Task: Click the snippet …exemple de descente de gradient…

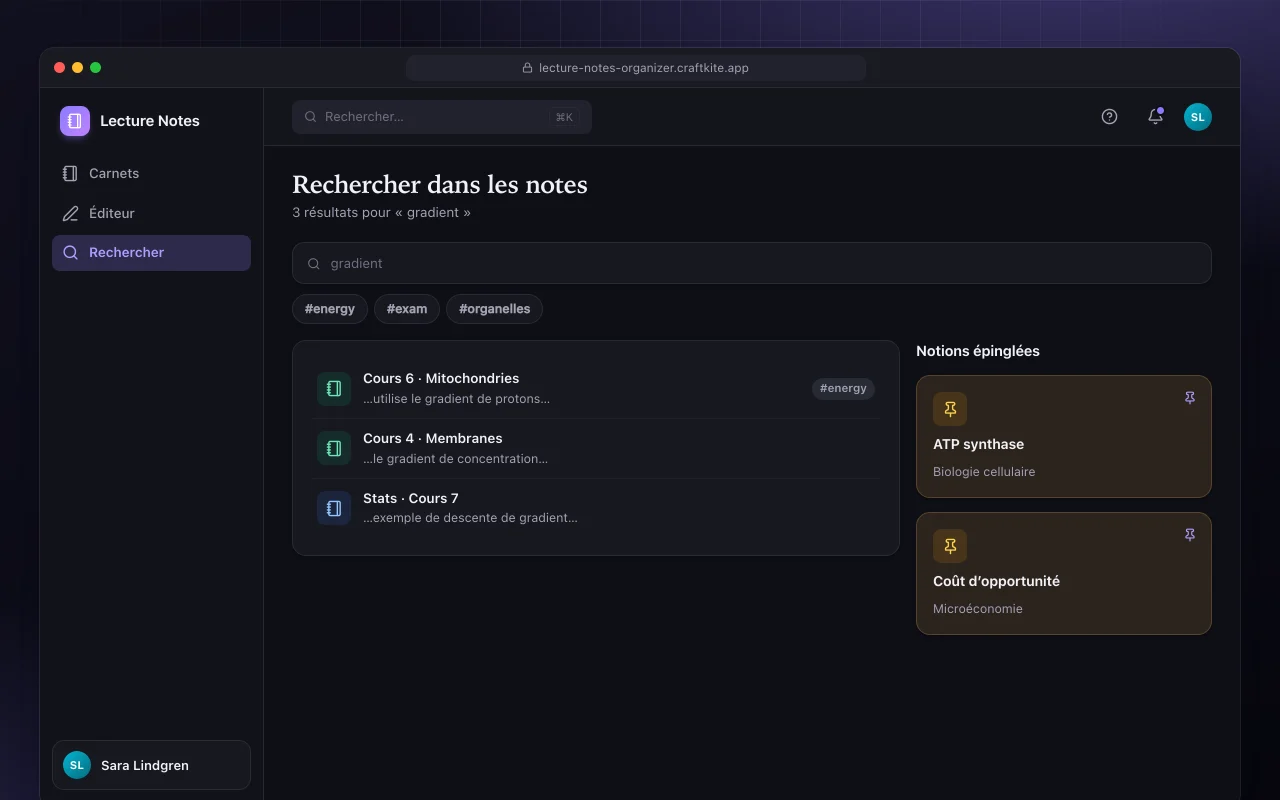Action: point(470,518)
